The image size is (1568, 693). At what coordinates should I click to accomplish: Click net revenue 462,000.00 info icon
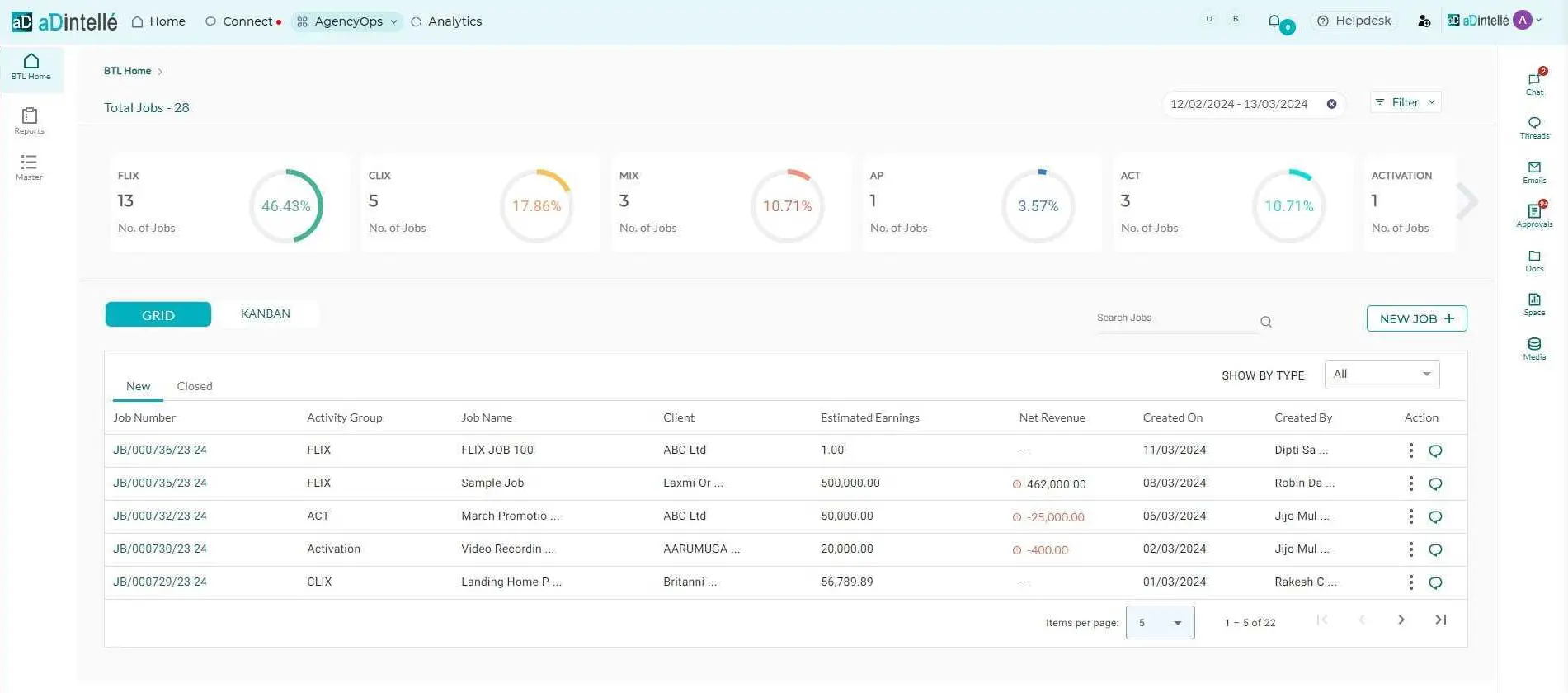(x=1017, y=484)
